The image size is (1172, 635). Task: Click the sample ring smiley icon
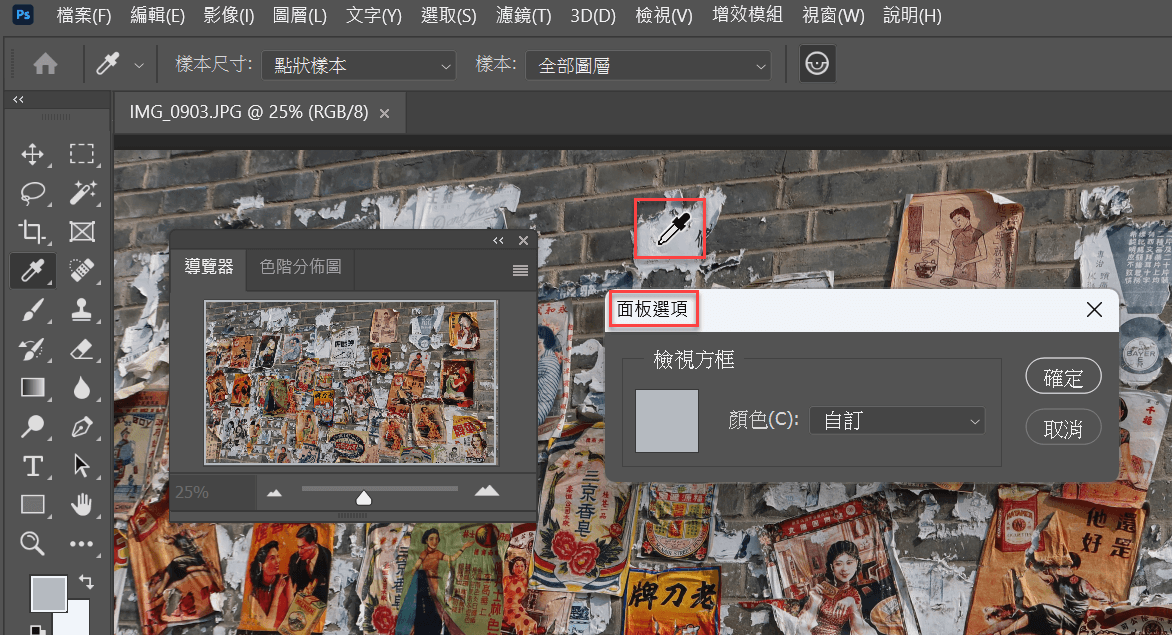point(817,64)
